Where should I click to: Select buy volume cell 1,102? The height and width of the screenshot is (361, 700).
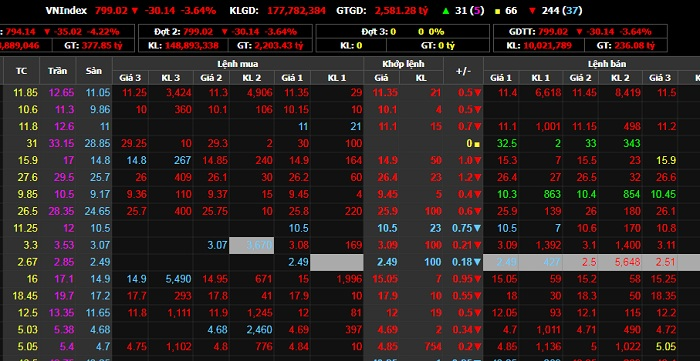[179, 346]
